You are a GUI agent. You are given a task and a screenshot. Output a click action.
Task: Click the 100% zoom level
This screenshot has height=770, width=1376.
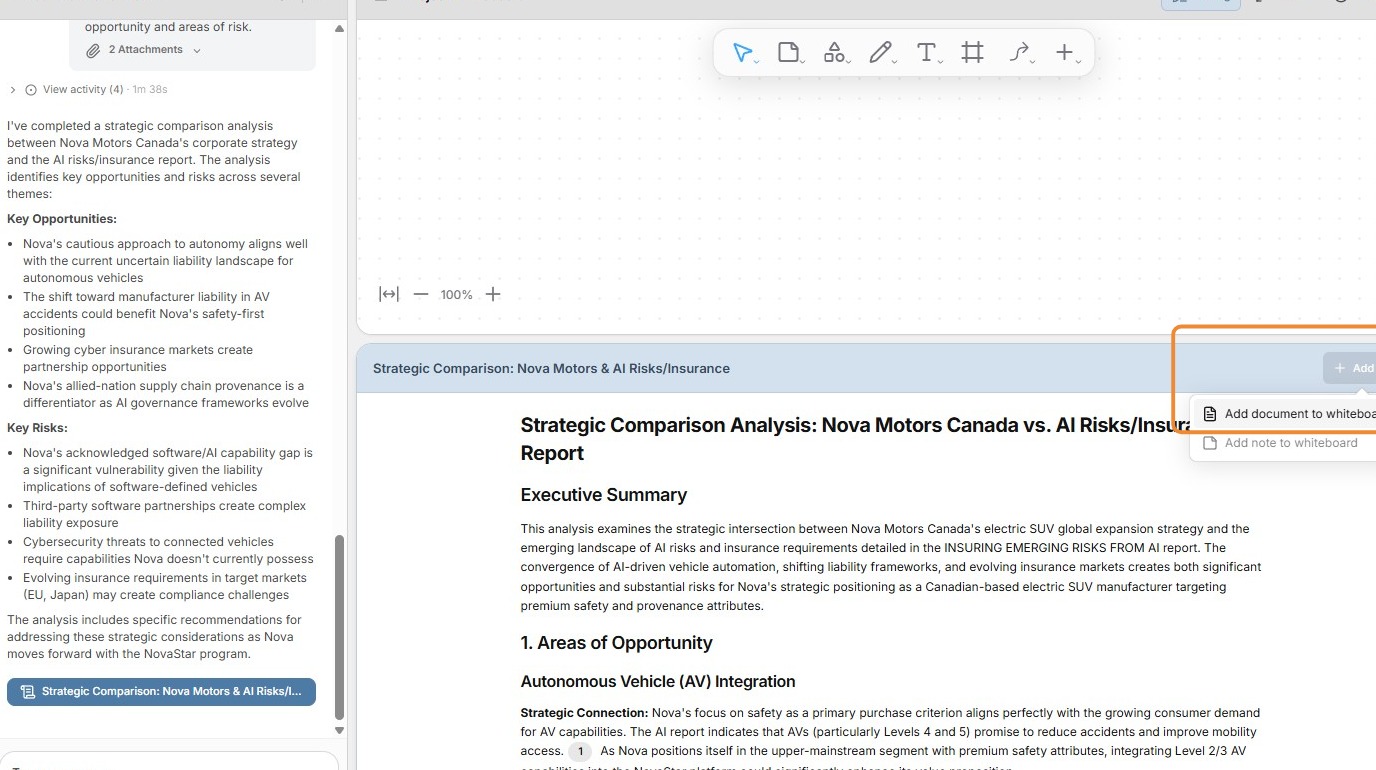point(456,295)
